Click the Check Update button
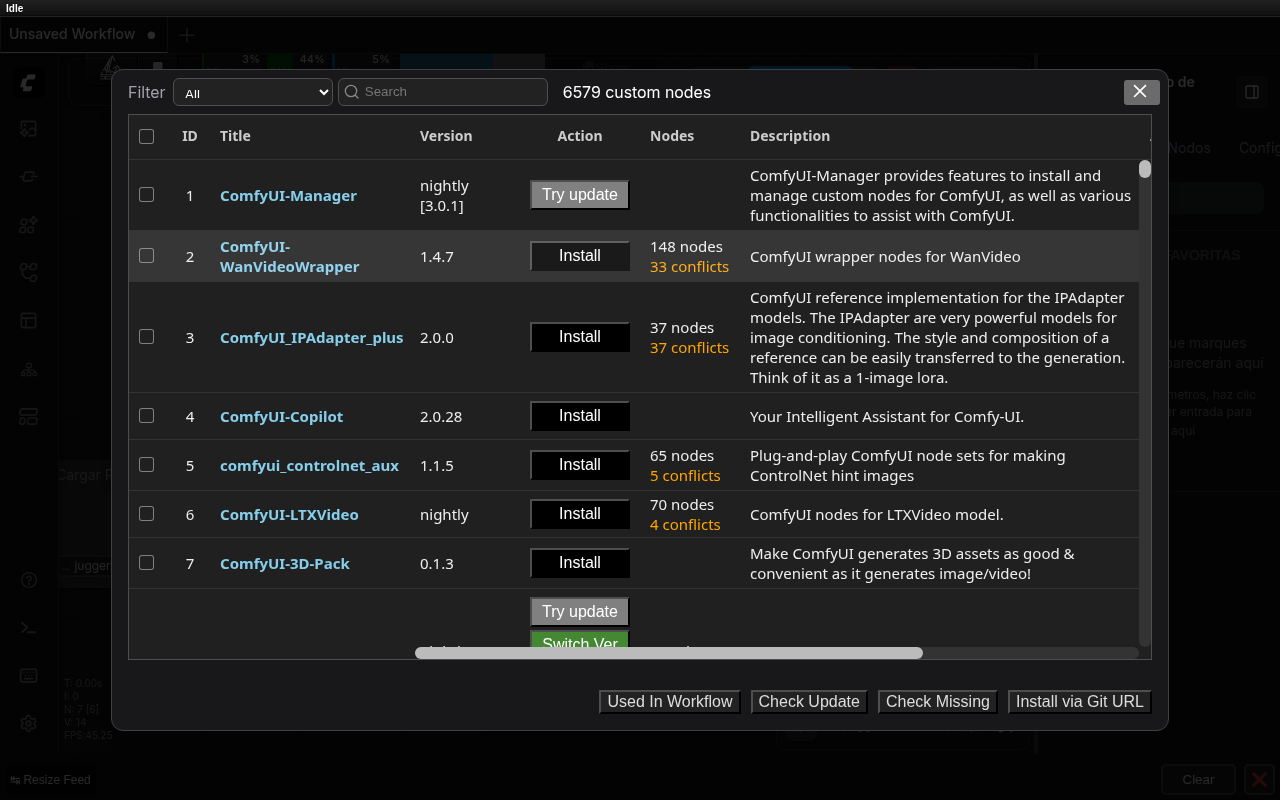Image resolution: width=1280 pixels, height=800 pixels. point(809,702)
